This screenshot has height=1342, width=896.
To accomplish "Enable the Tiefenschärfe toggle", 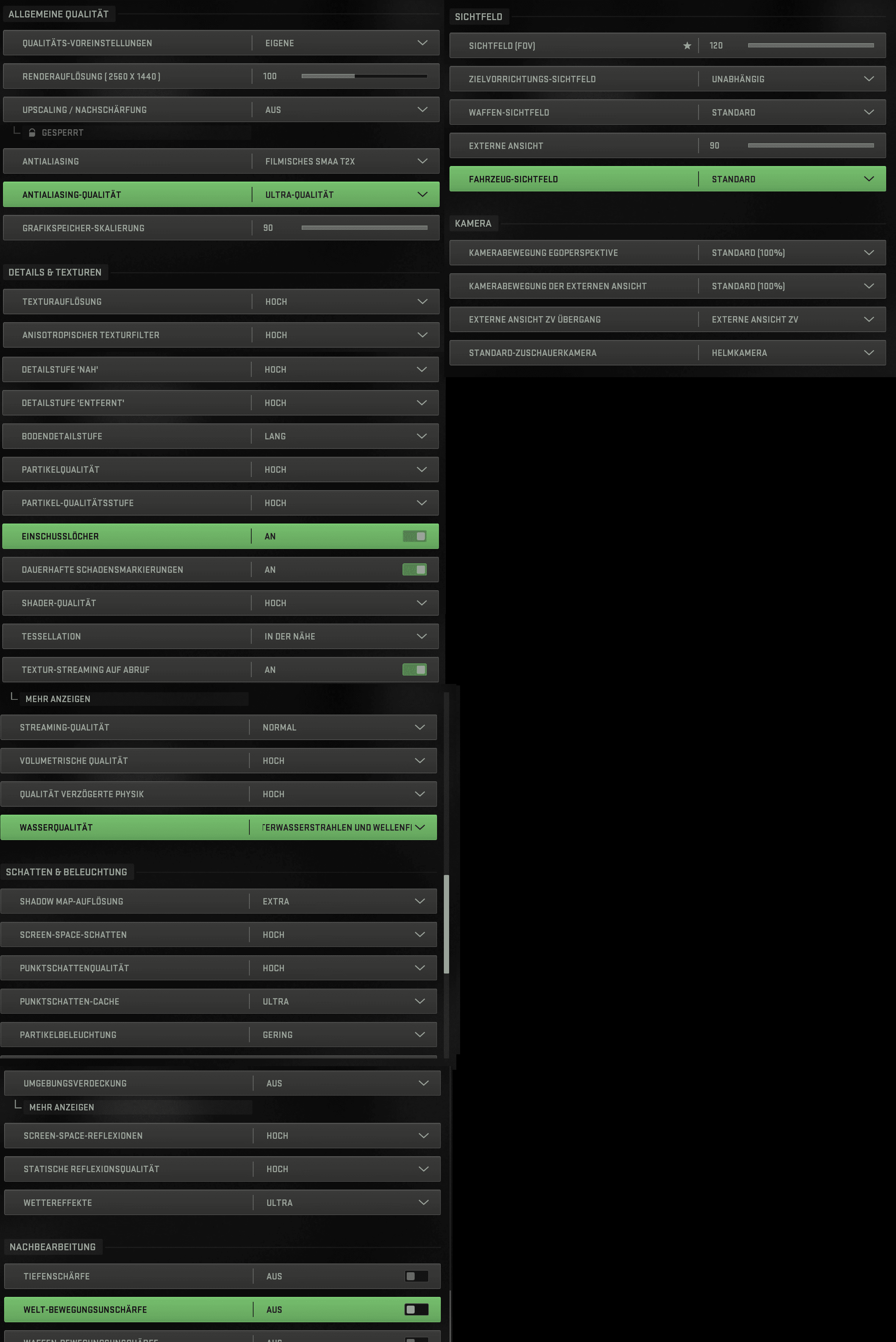I will tap(416, 1276).
